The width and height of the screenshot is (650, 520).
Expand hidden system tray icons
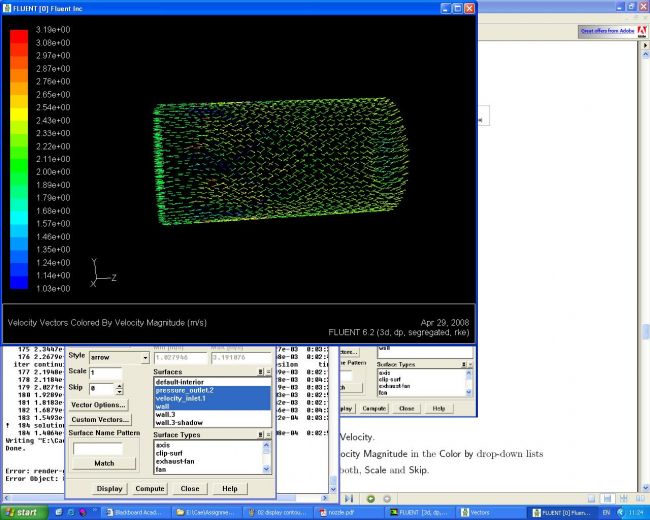click(621, 513)
